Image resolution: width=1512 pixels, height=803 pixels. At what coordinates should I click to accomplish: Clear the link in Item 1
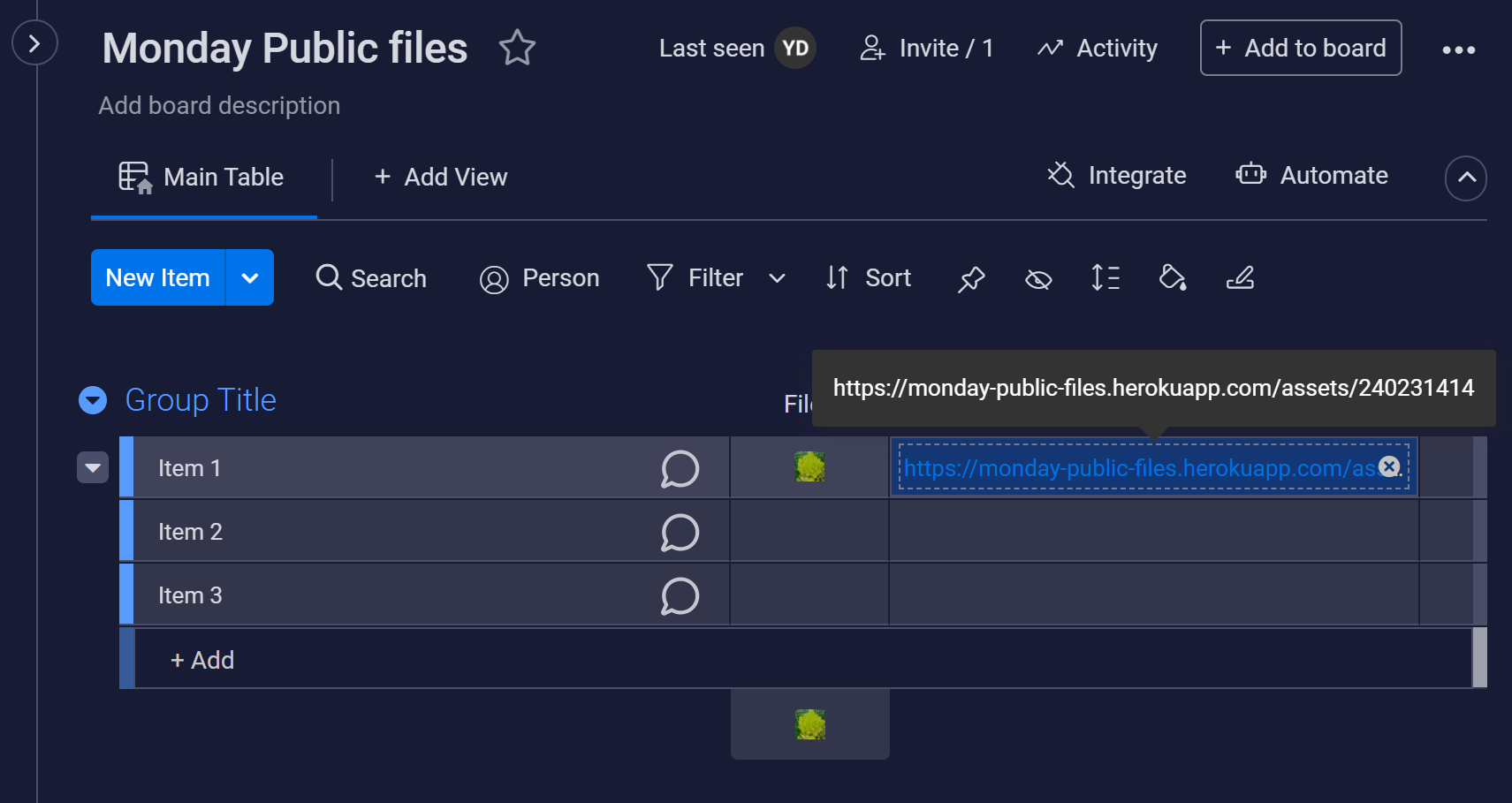1389,466
